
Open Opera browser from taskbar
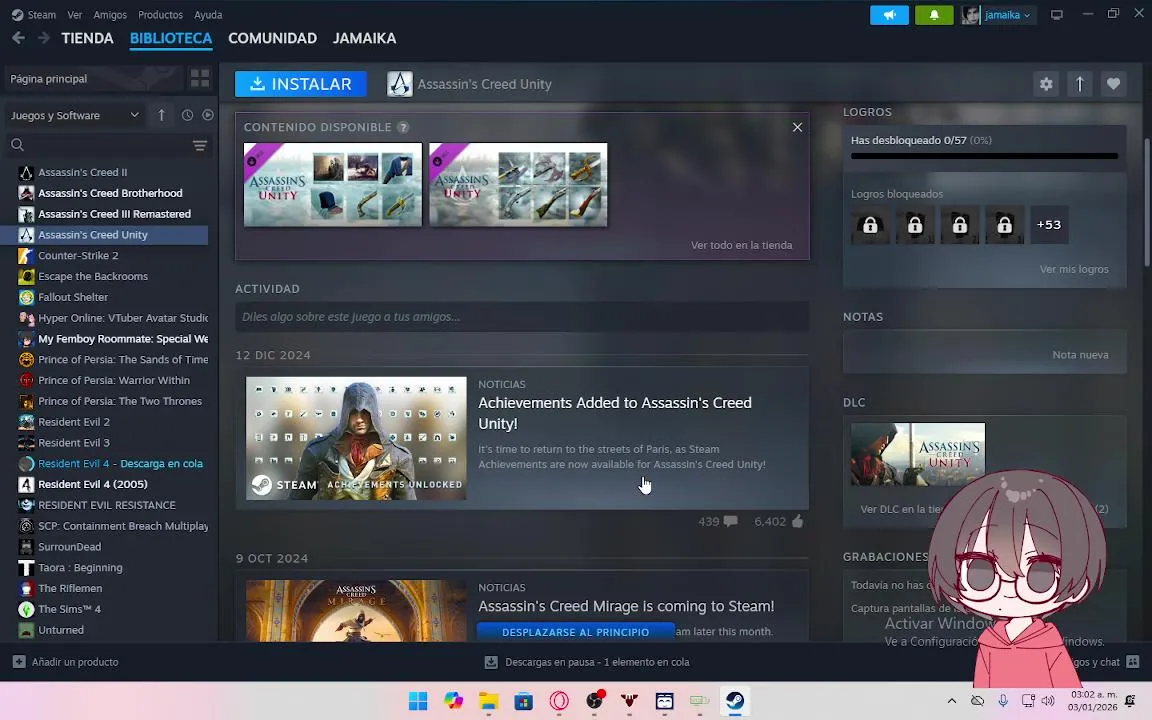559,701
